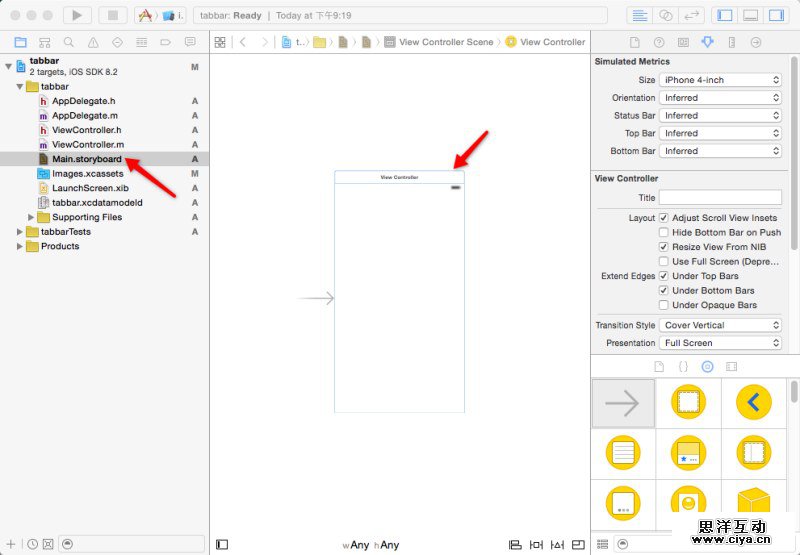This screenshot has width=800, height=555.
Task: Show the Attributes inspector
Action: (x=707, y=42)
